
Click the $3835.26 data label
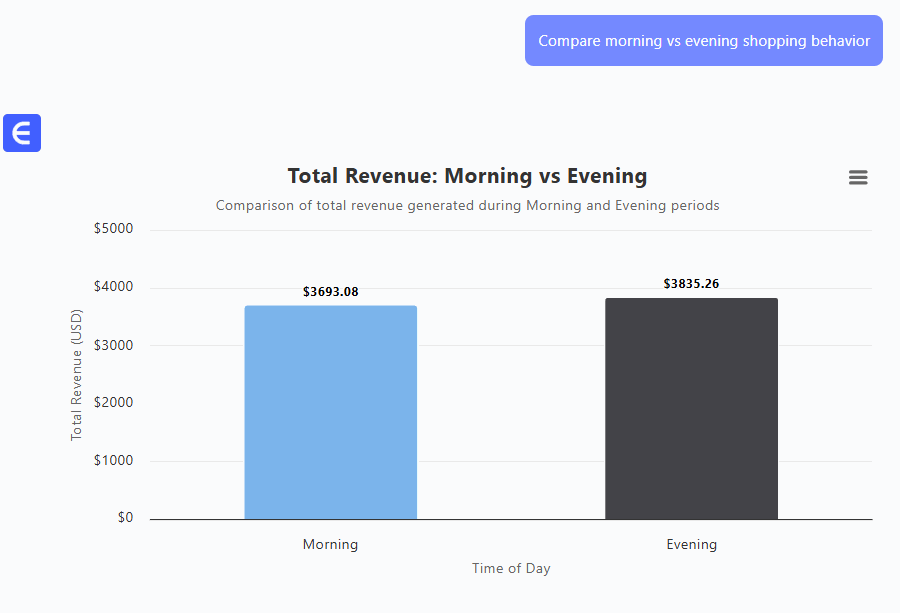[691, 284]
